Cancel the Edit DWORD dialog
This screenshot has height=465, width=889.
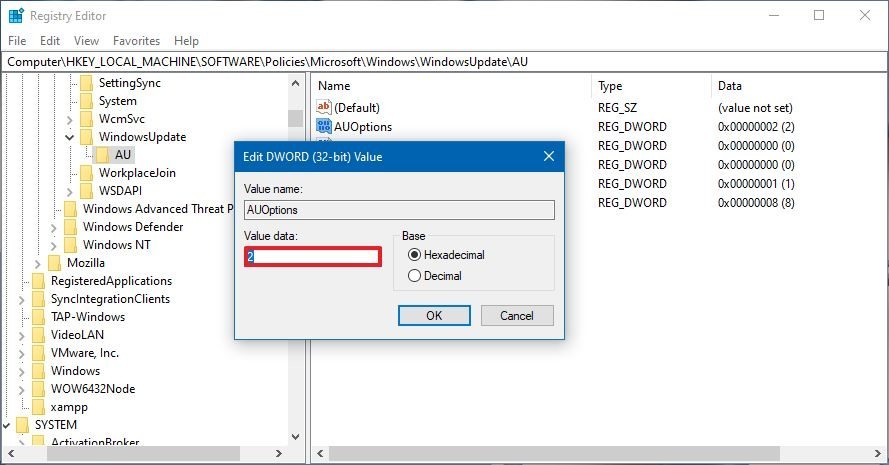pyautogui.click(x=517, y=316)
